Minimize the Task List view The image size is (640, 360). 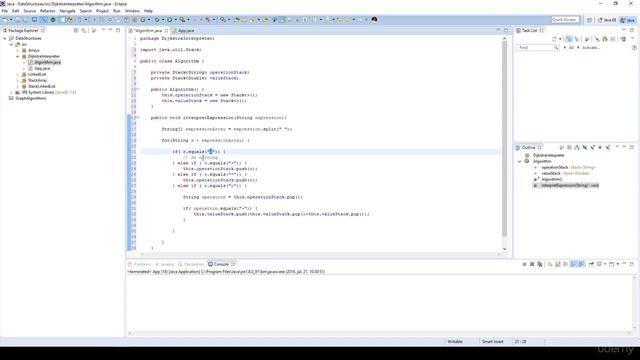pyautogui.click(x=624, y=30)
